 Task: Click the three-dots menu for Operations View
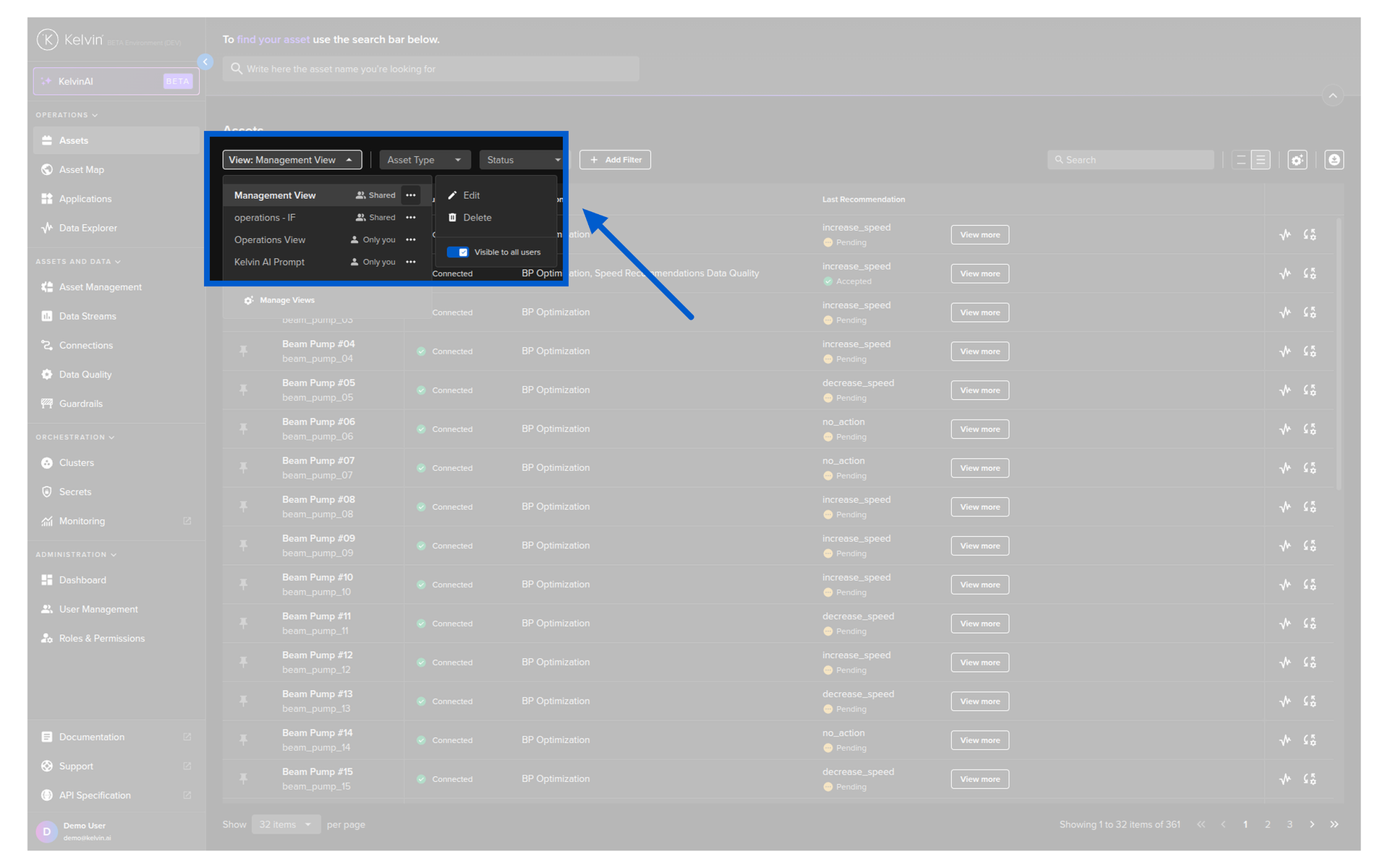point(411,239)
